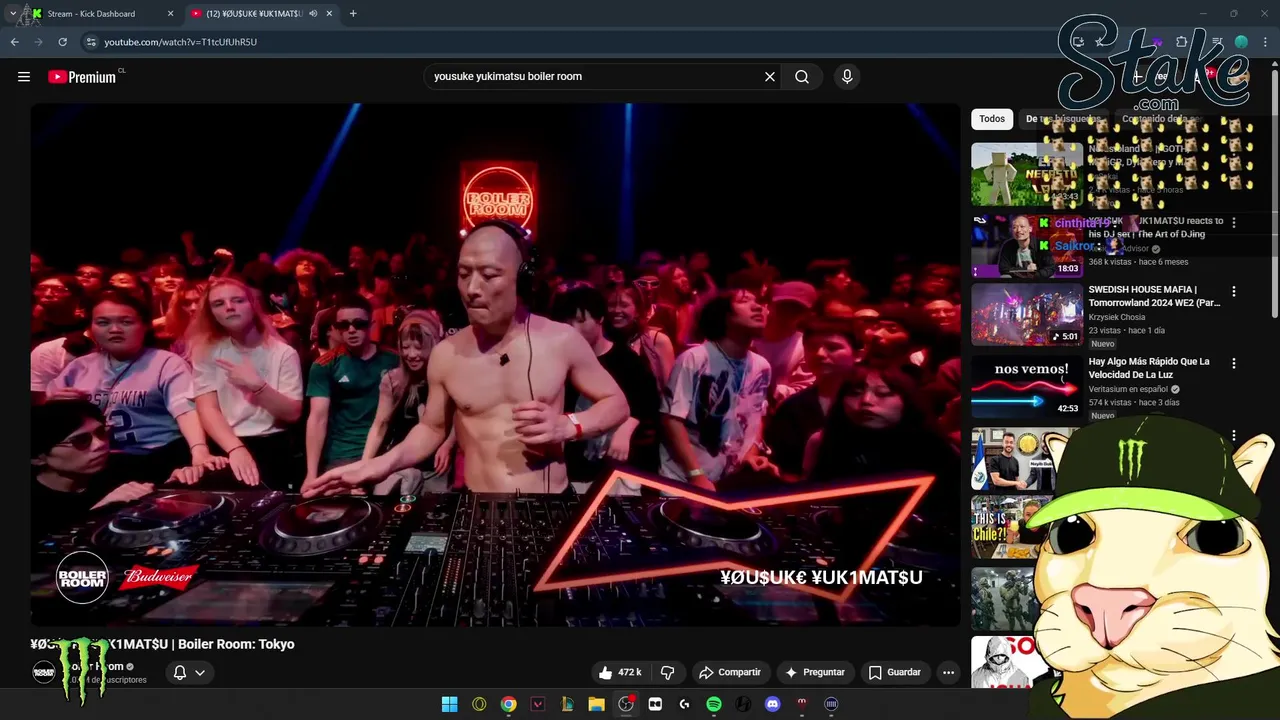The width and height of the screenshot is (1280, 720).
Task: Click the Preguntar button
Action: click(x=815, y=672)
